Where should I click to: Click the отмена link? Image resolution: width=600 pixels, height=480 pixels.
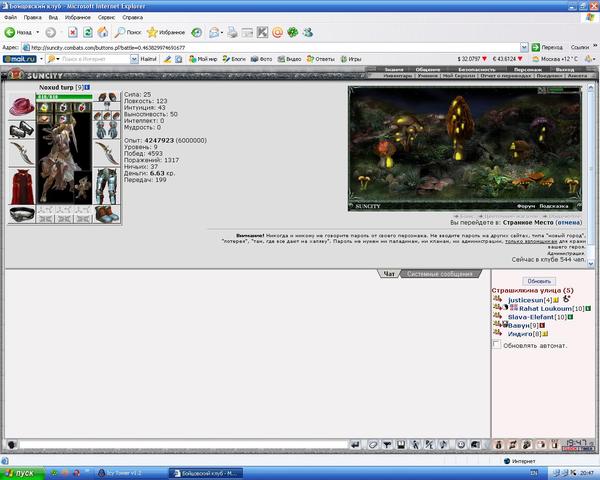[568, 222]
